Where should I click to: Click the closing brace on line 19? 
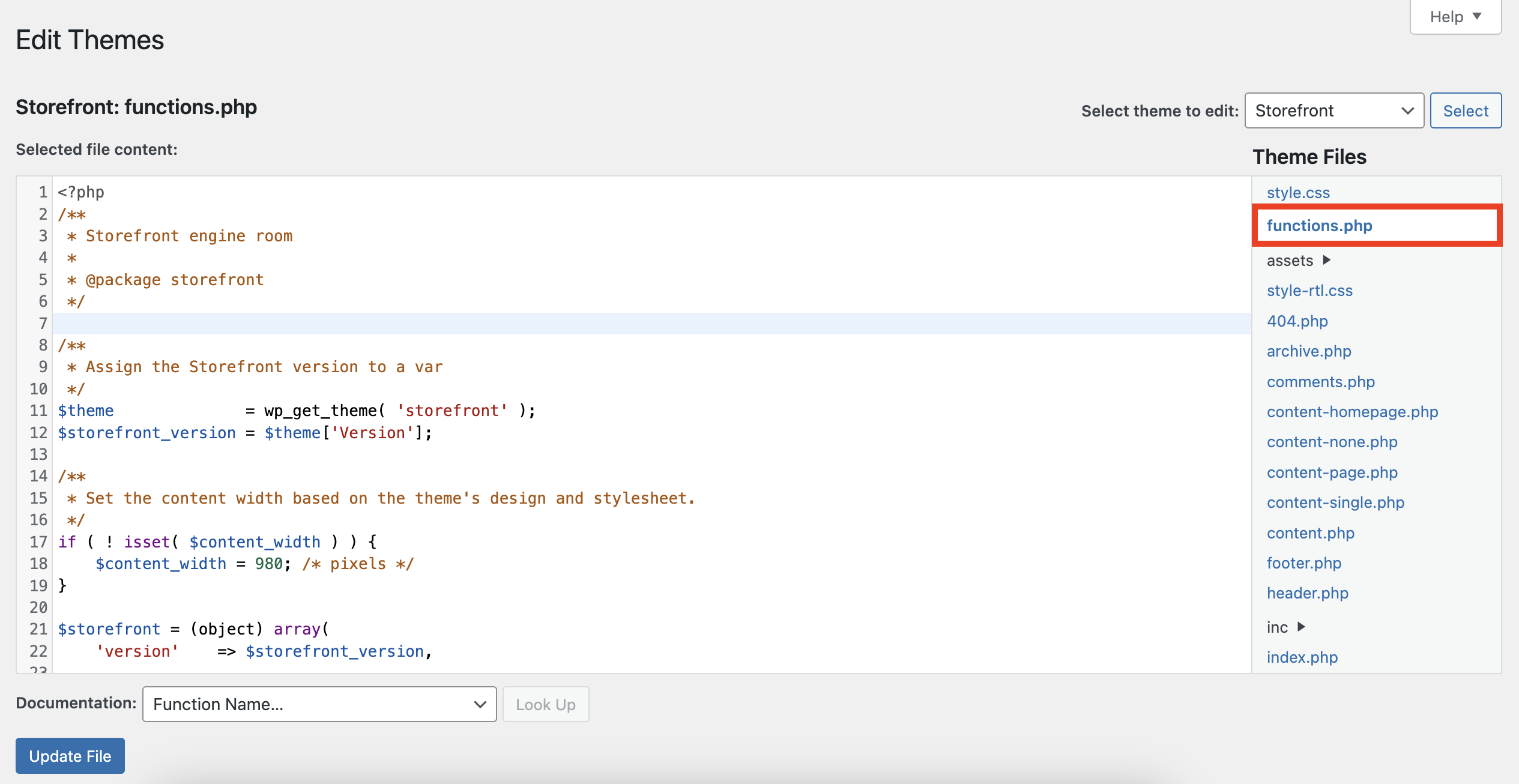tap(62, 585)
